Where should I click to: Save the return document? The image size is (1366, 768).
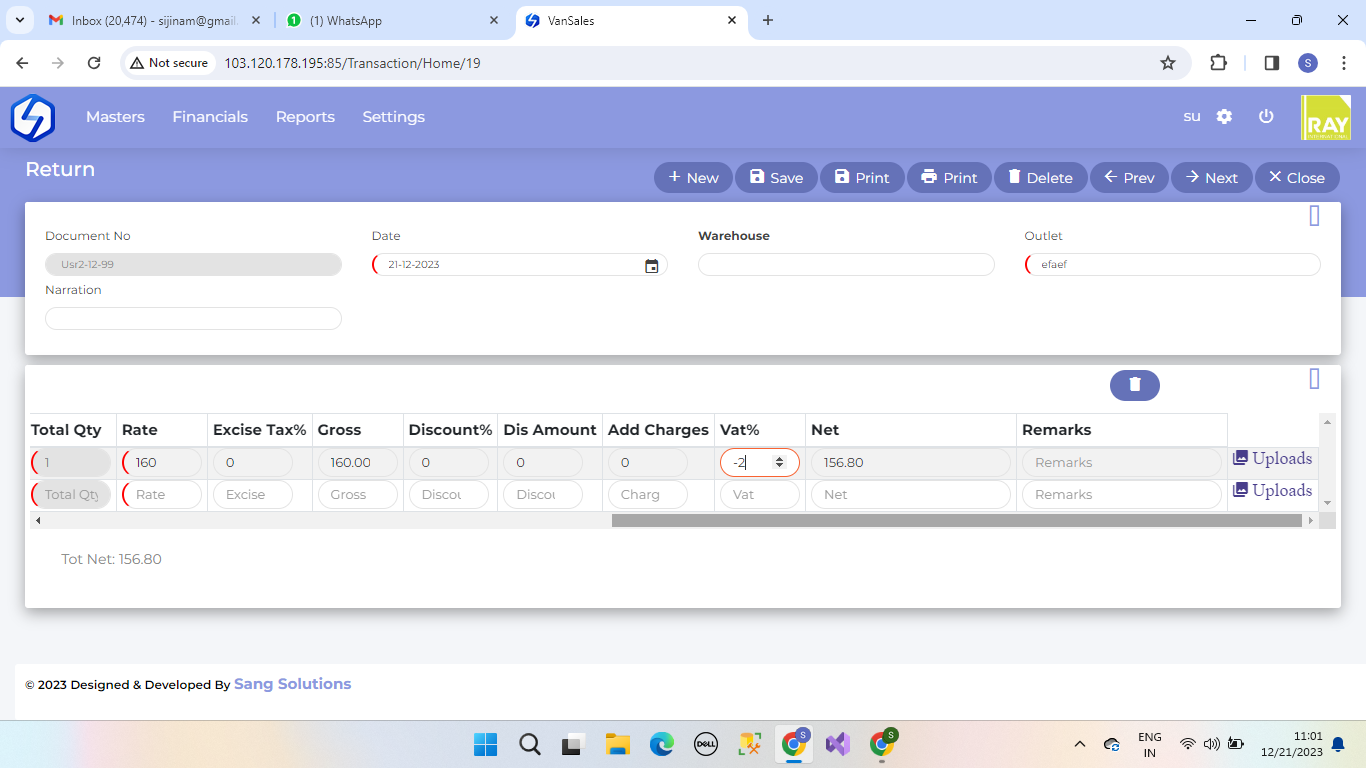click(x=776, y=177)
